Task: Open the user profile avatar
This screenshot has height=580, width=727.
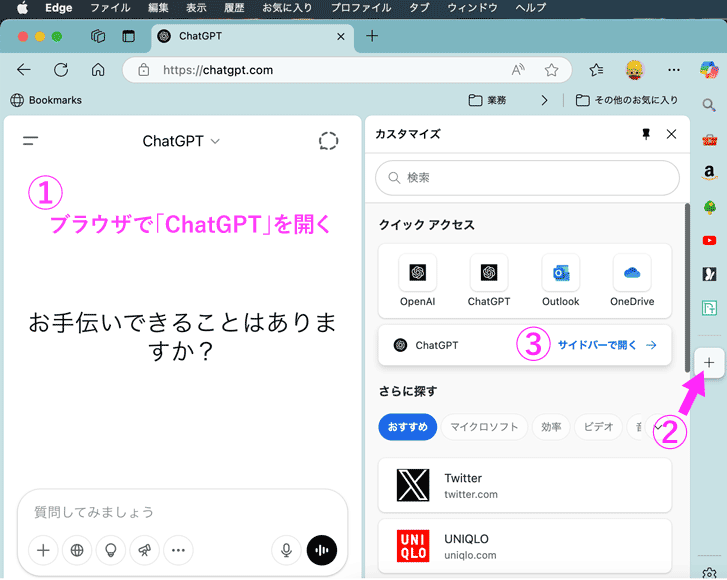Action: (x=635, y=70)
